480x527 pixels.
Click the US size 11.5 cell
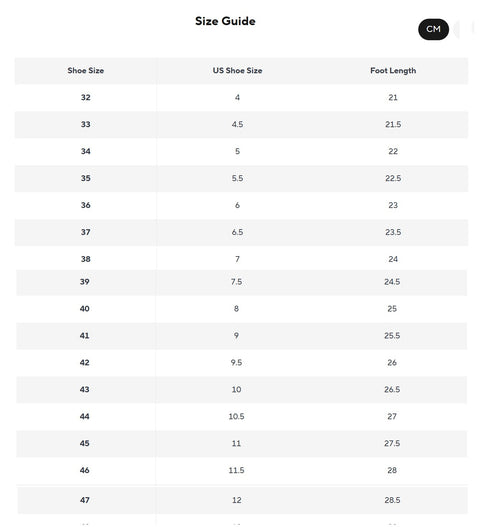point(236,470)
